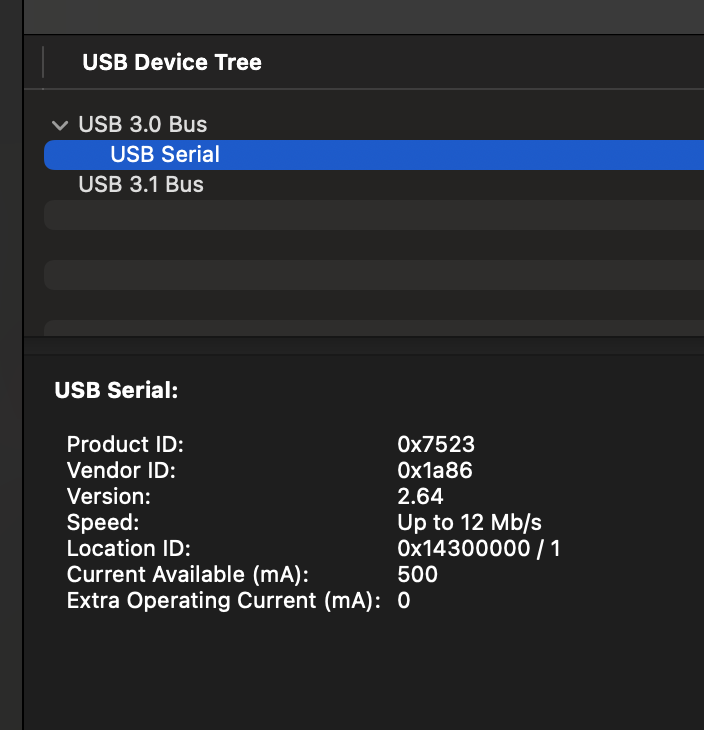This screenshot has width=704, height=730.
Task: Click the Current Available value 500
Action: [417, 574]
